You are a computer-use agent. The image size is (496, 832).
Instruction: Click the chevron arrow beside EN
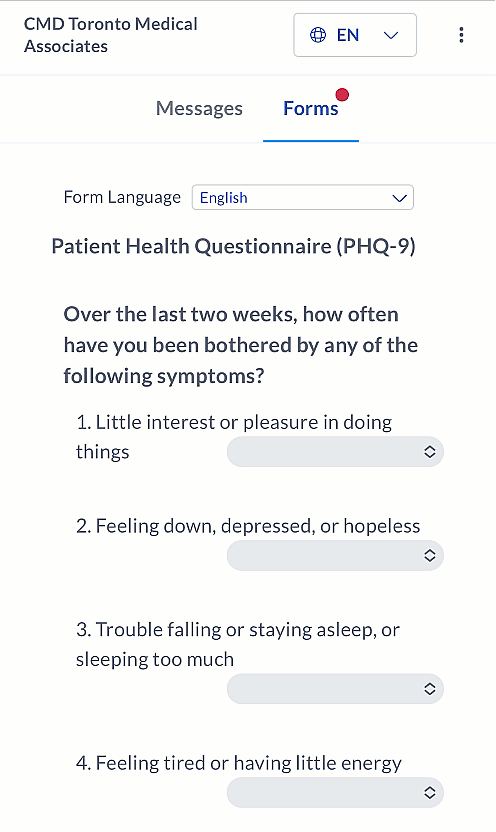point(391,36)
